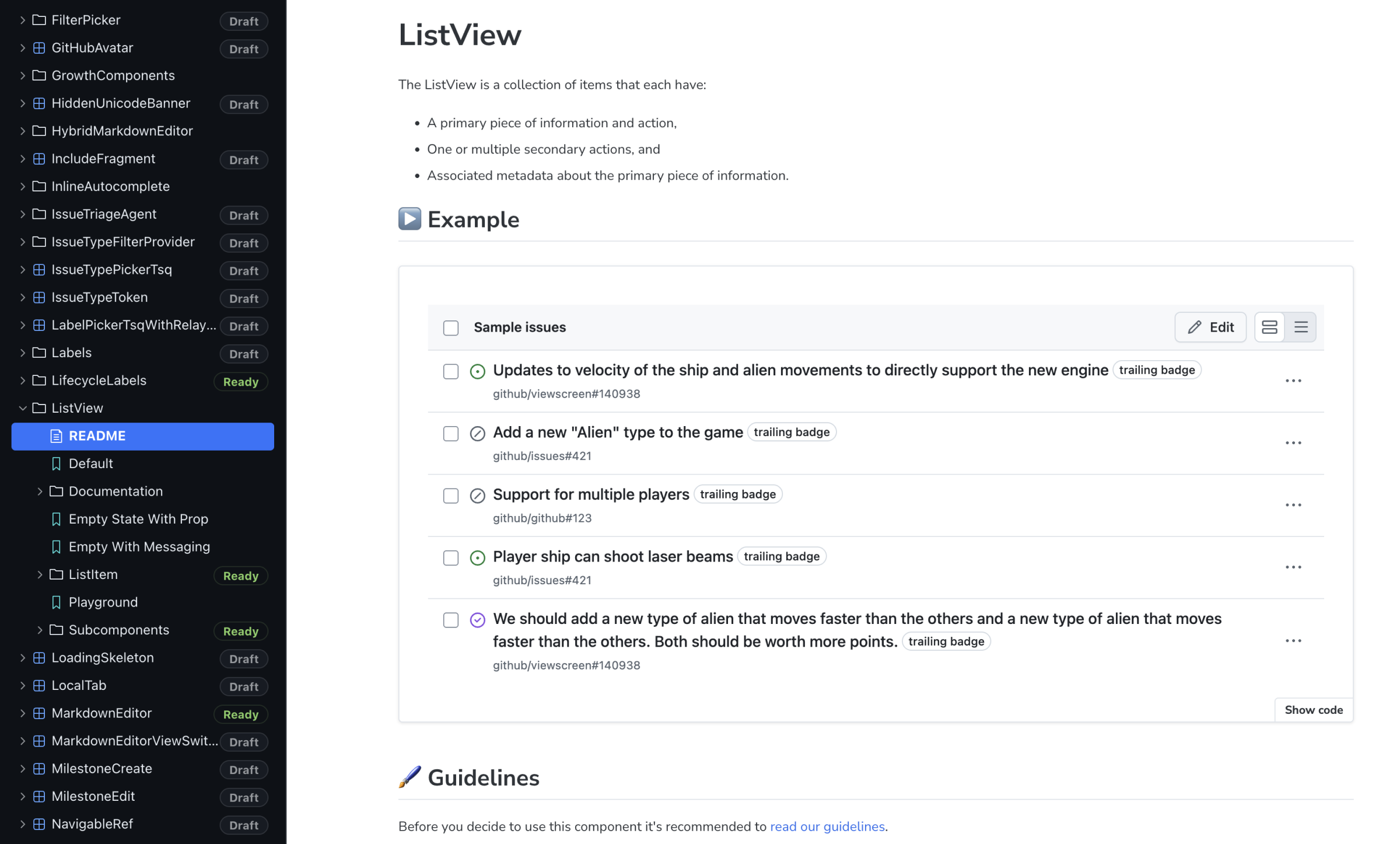
Task: Toggle the Sample issues select-all checkbox
Action: pos(451,328)
